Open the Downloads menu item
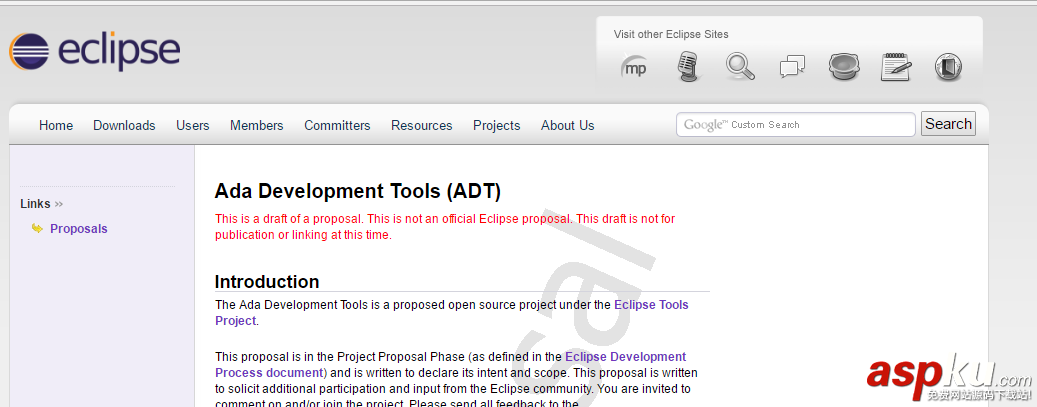The image size is (1037, 407). click(x=124, y=125)
